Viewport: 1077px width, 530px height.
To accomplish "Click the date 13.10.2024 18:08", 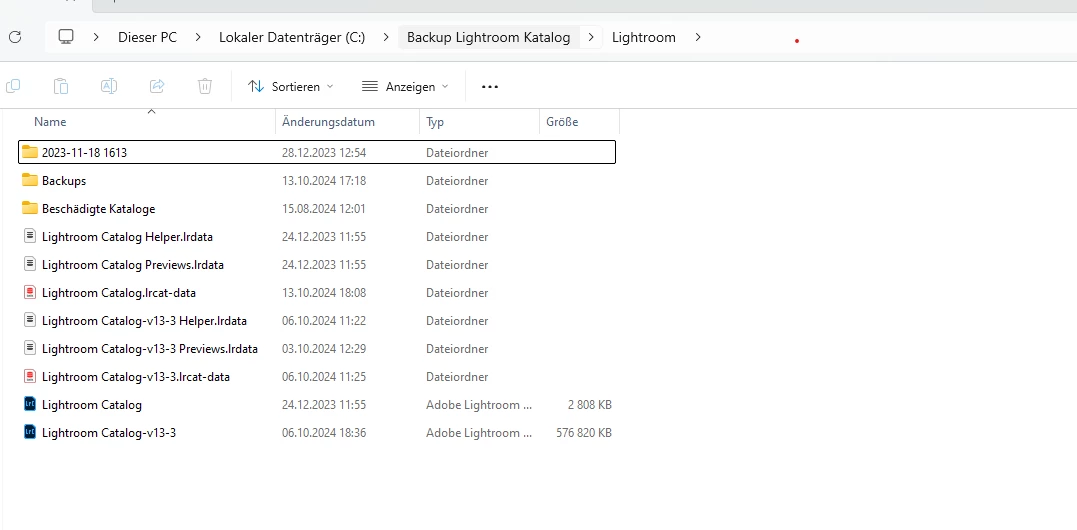I will click(324, 292).
